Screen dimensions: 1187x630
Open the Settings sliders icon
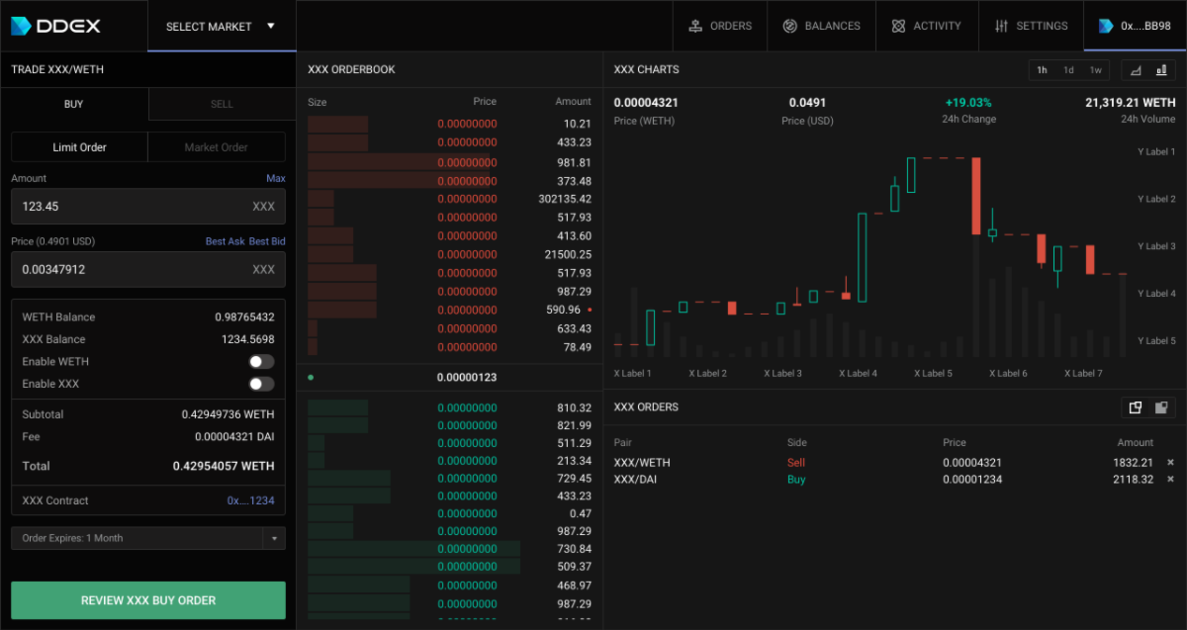1002,26
